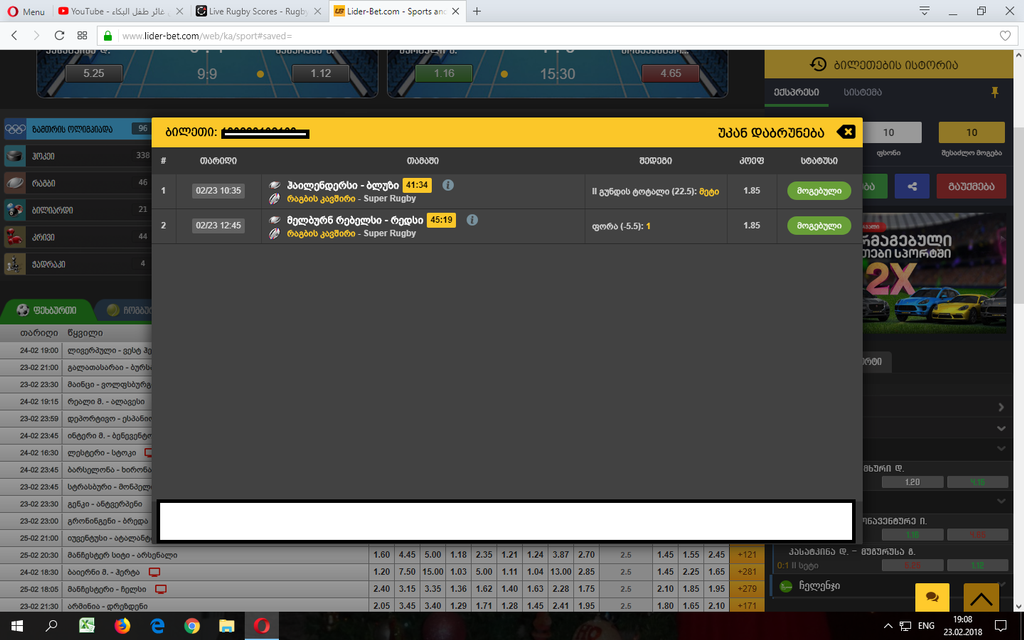Click the red გაუქმება cancel button

[x=970, y=186]
